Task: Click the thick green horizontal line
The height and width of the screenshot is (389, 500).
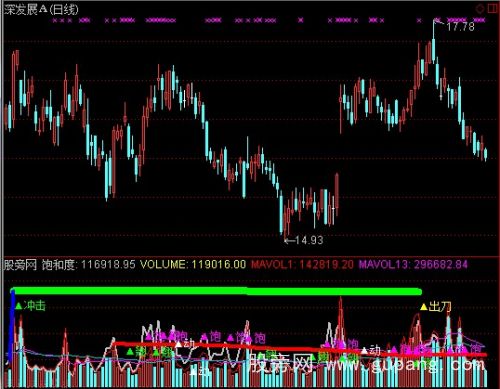Action: point(217,292)
